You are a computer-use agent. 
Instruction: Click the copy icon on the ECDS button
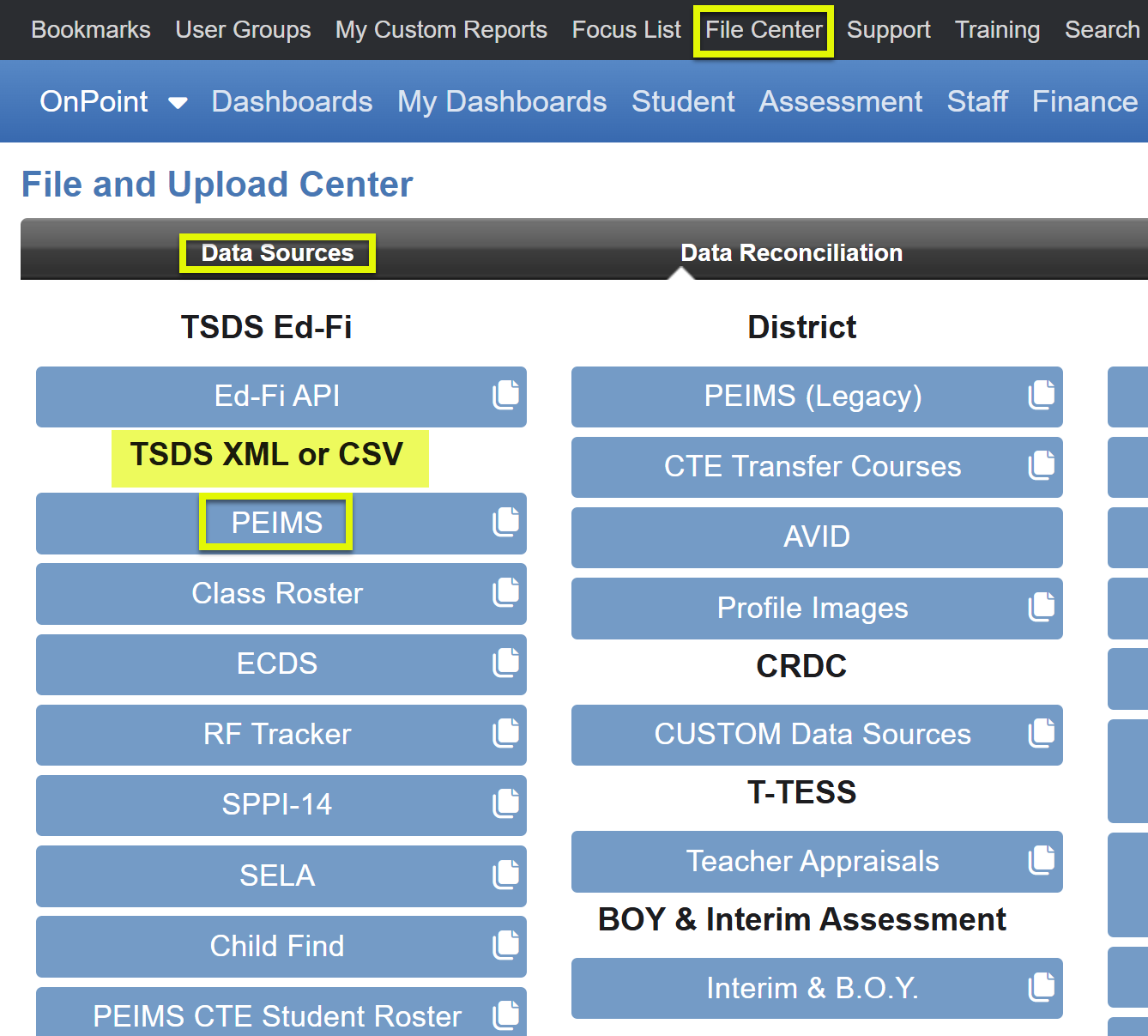click(x=507, y=663)
